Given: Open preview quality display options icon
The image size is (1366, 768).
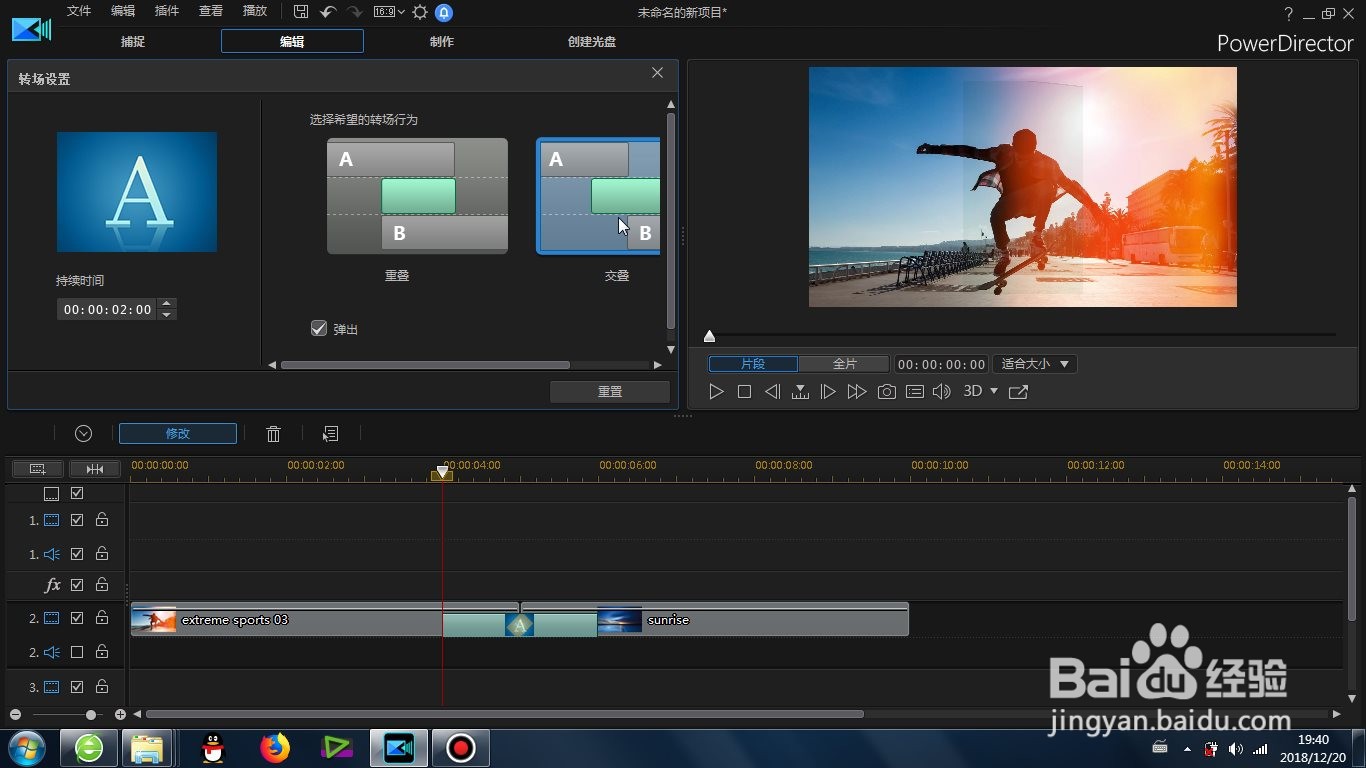Looking at the screenshot, I should (x=915, y=392).
